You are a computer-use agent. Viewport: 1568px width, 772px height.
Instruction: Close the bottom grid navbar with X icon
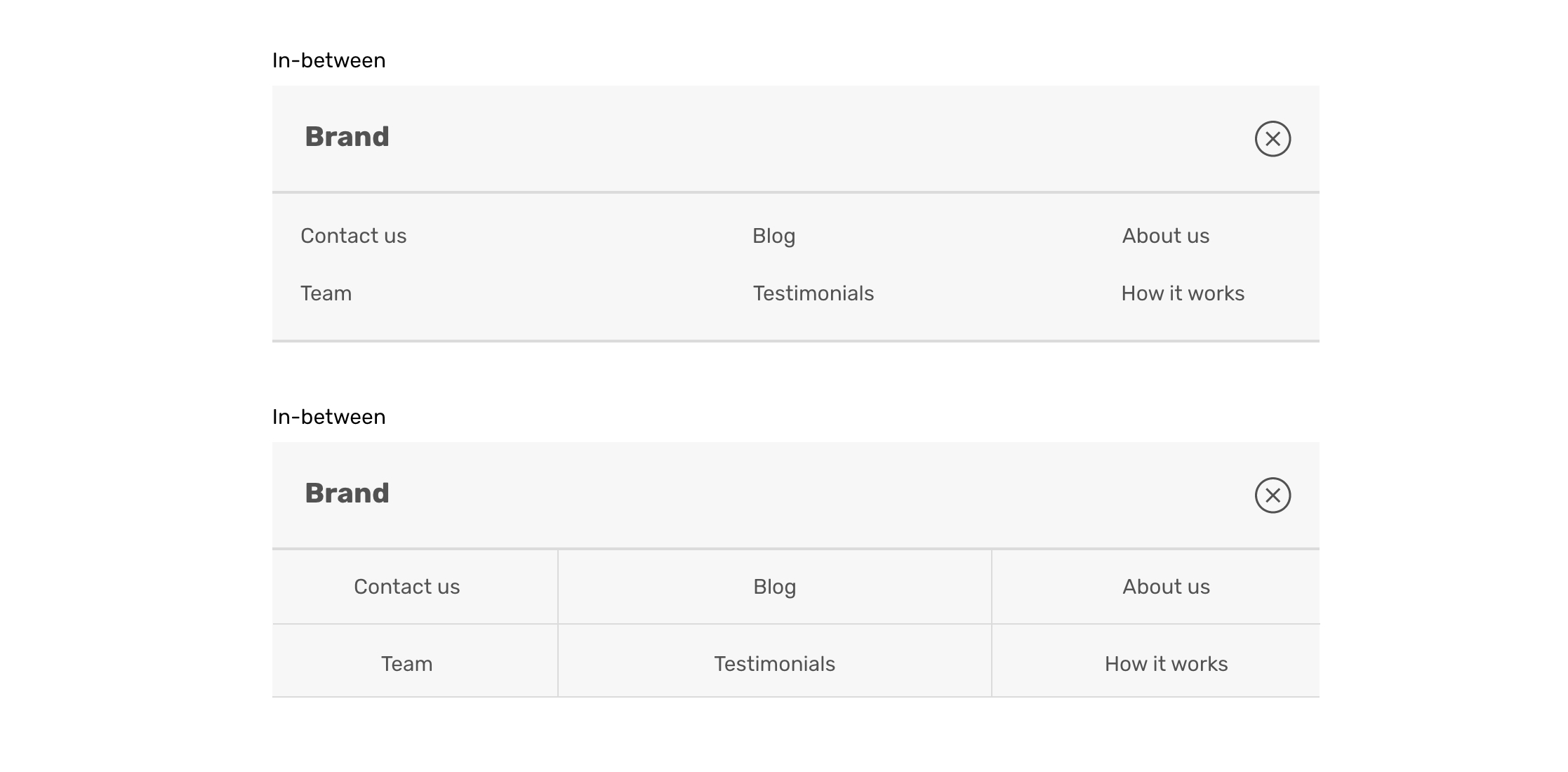[1273, 495]
